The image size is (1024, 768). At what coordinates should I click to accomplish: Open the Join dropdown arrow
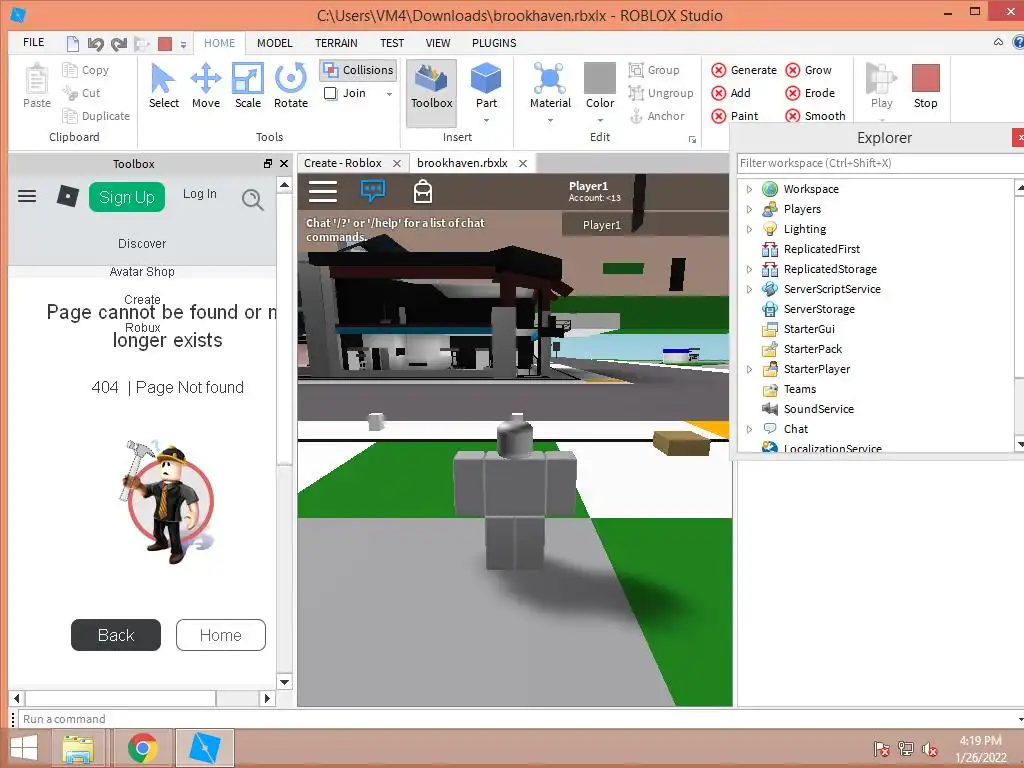click(389, 94)
